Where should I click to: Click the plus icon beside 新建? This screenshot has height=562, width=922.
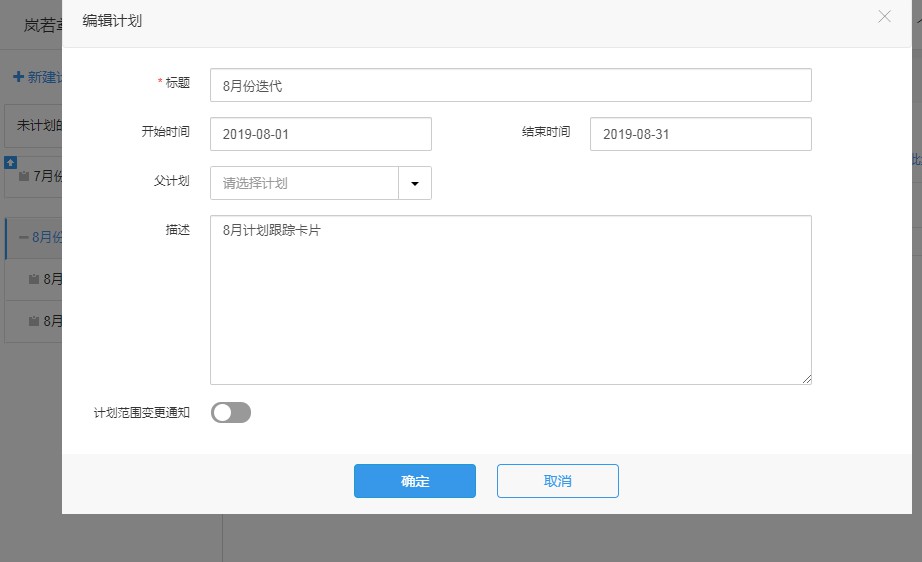18,77
